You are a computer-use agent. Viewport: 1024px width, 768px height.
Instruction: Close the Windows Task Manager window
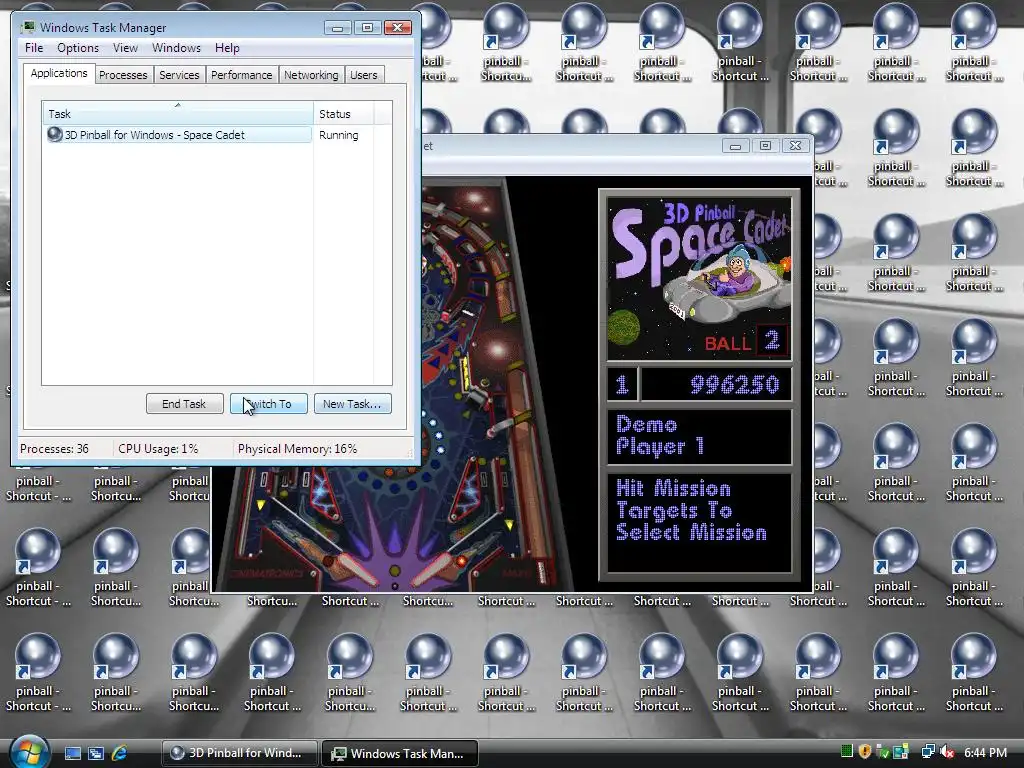tap(398, 27)
